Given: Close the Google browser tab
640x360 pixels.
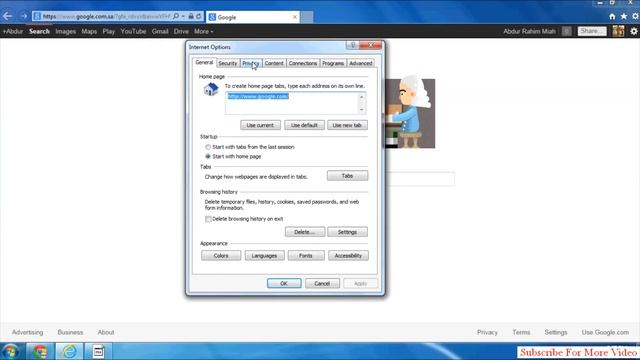Looking at the screenshot, I should coord(295,17).
